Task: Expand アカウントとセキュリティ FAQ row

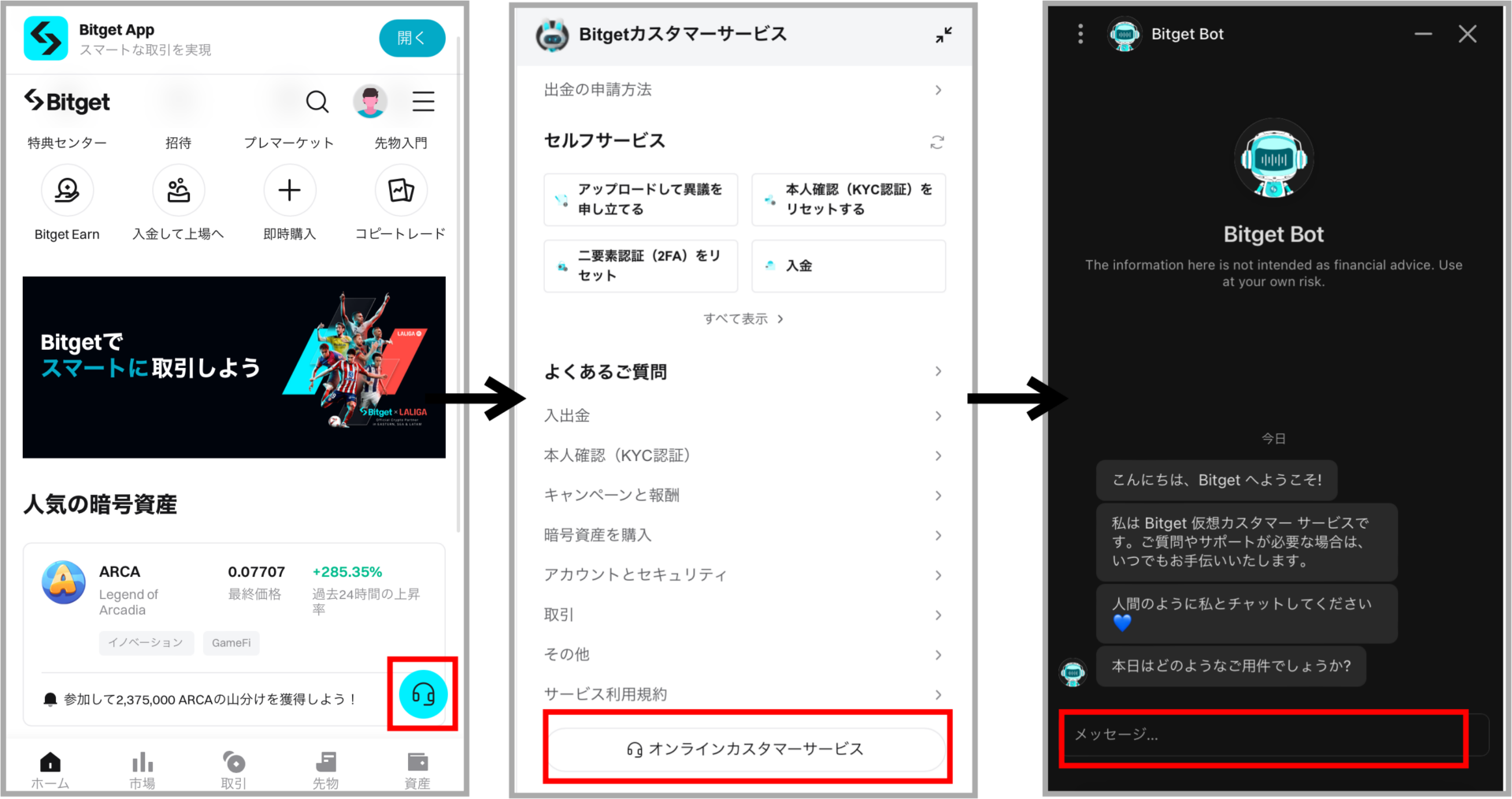Action: point(743,575)
